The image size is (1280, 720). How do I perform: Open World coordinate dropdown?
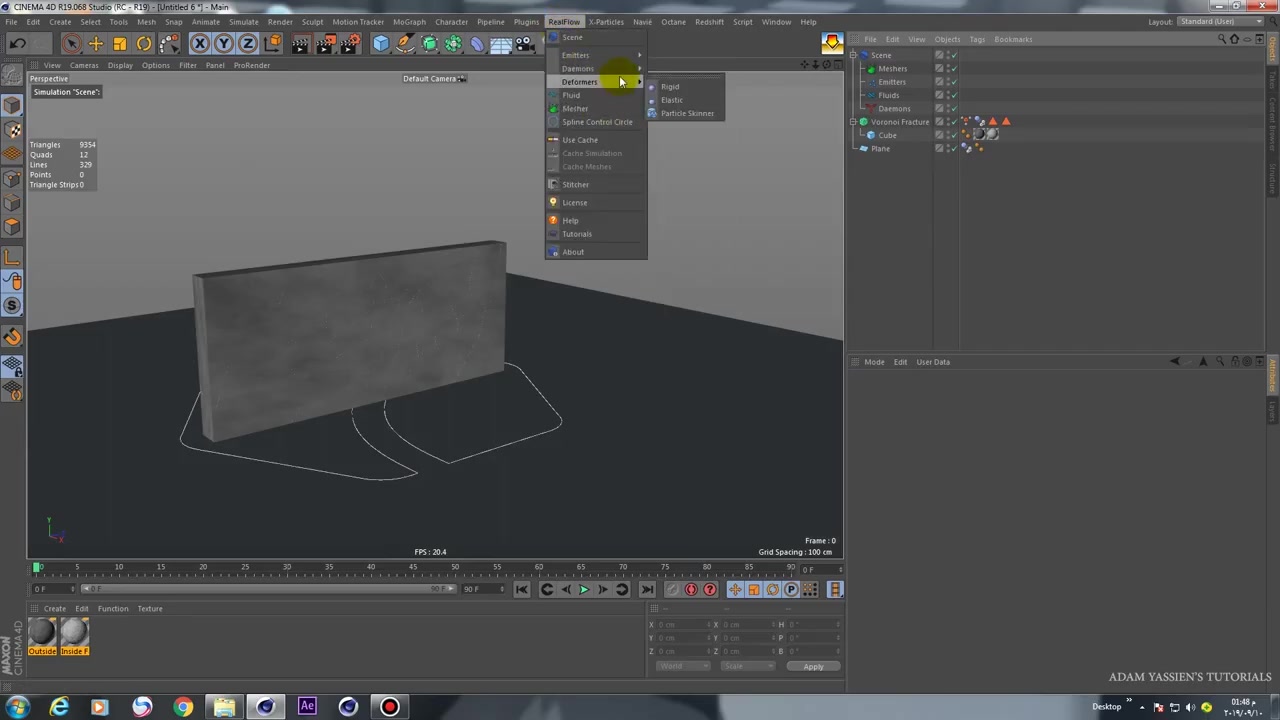(682, 666)
